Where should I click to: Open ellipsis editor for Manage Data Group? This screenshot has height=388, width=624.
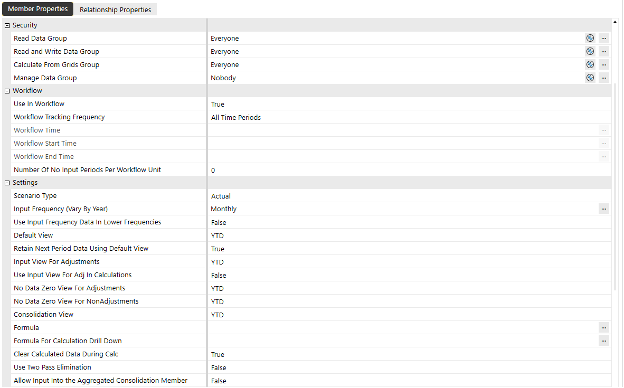tap(604, 78)
